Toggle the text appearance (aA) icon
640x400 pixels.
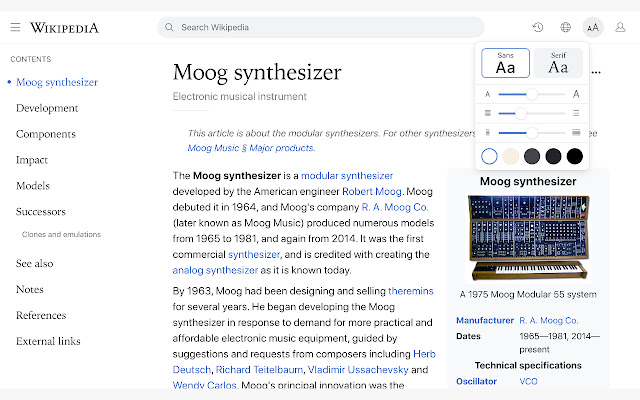(x=594, y=27)
